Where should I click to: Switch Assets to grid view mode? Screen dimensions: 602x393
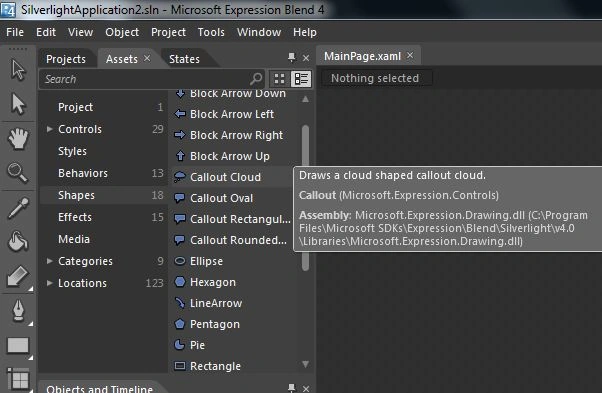coord(280,79)
